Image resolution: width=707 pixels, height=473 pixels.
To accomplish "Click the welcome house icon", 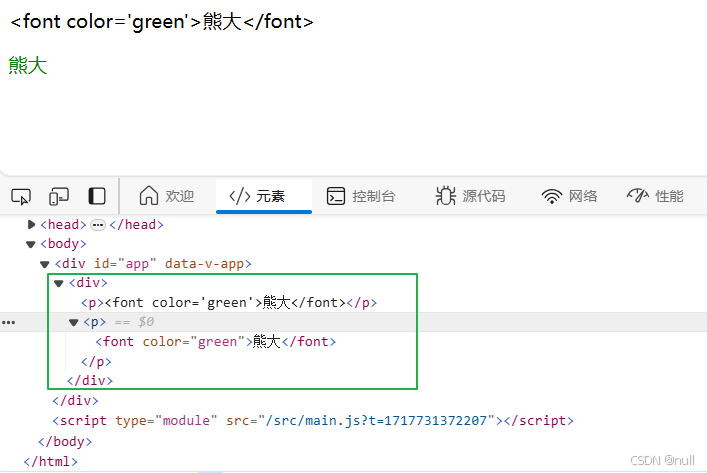I will [149, 196].
